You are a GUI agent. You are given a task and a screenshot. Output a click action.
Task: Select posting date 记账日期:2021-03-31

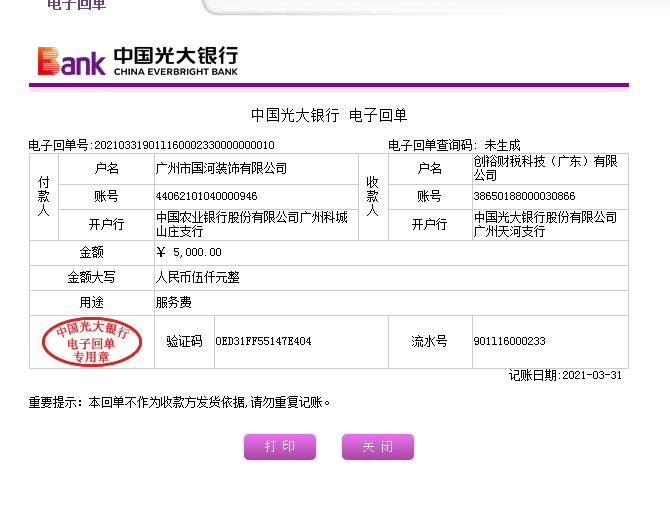pyautogui.click(x=565, y=375)
